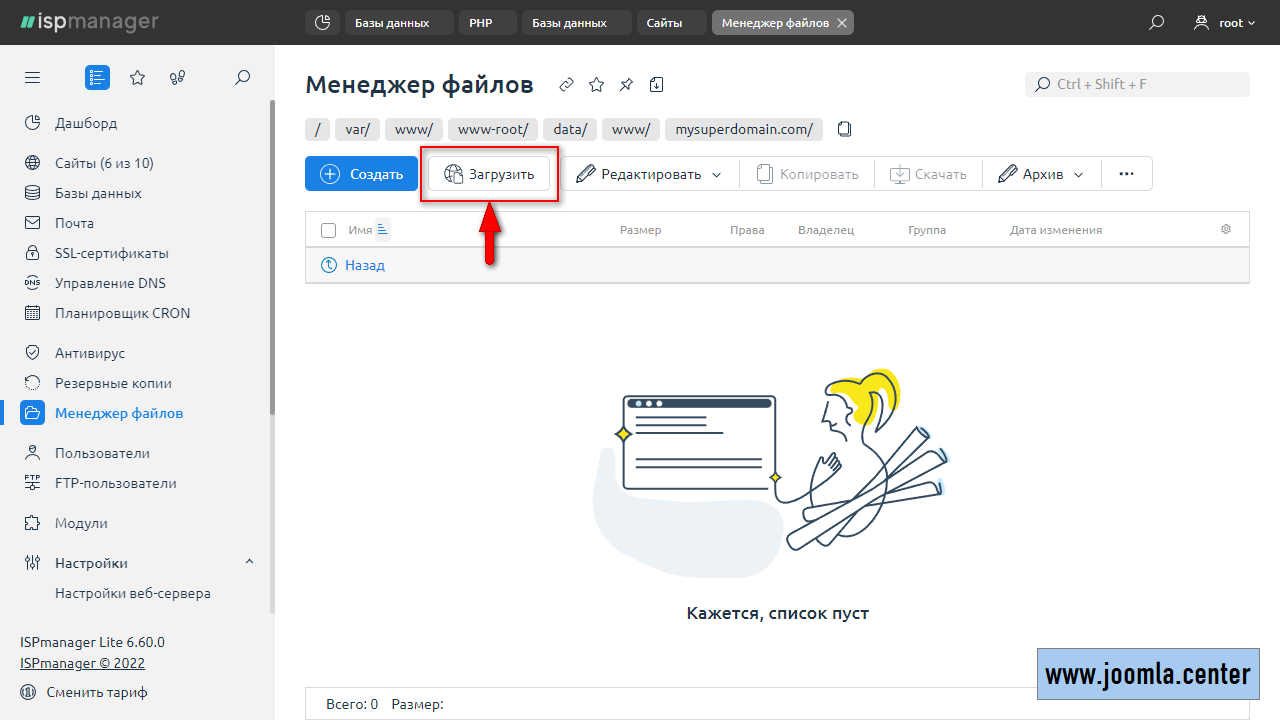Pin the File Manager page with pin icon
1280x720 pixels.
[x=626, y=85]
